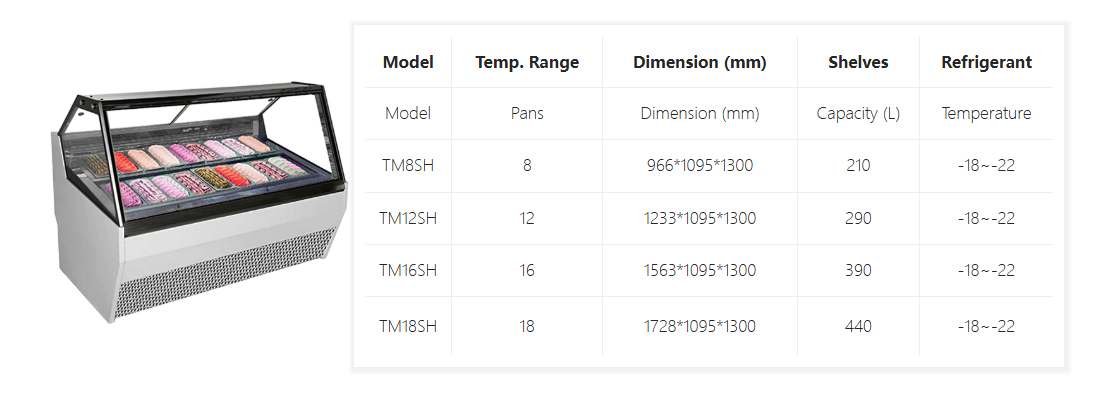The image size is (1095, 404).
Task: Click the Refrigerant column header
Action: pyautogui.click(x=986, y=62)
